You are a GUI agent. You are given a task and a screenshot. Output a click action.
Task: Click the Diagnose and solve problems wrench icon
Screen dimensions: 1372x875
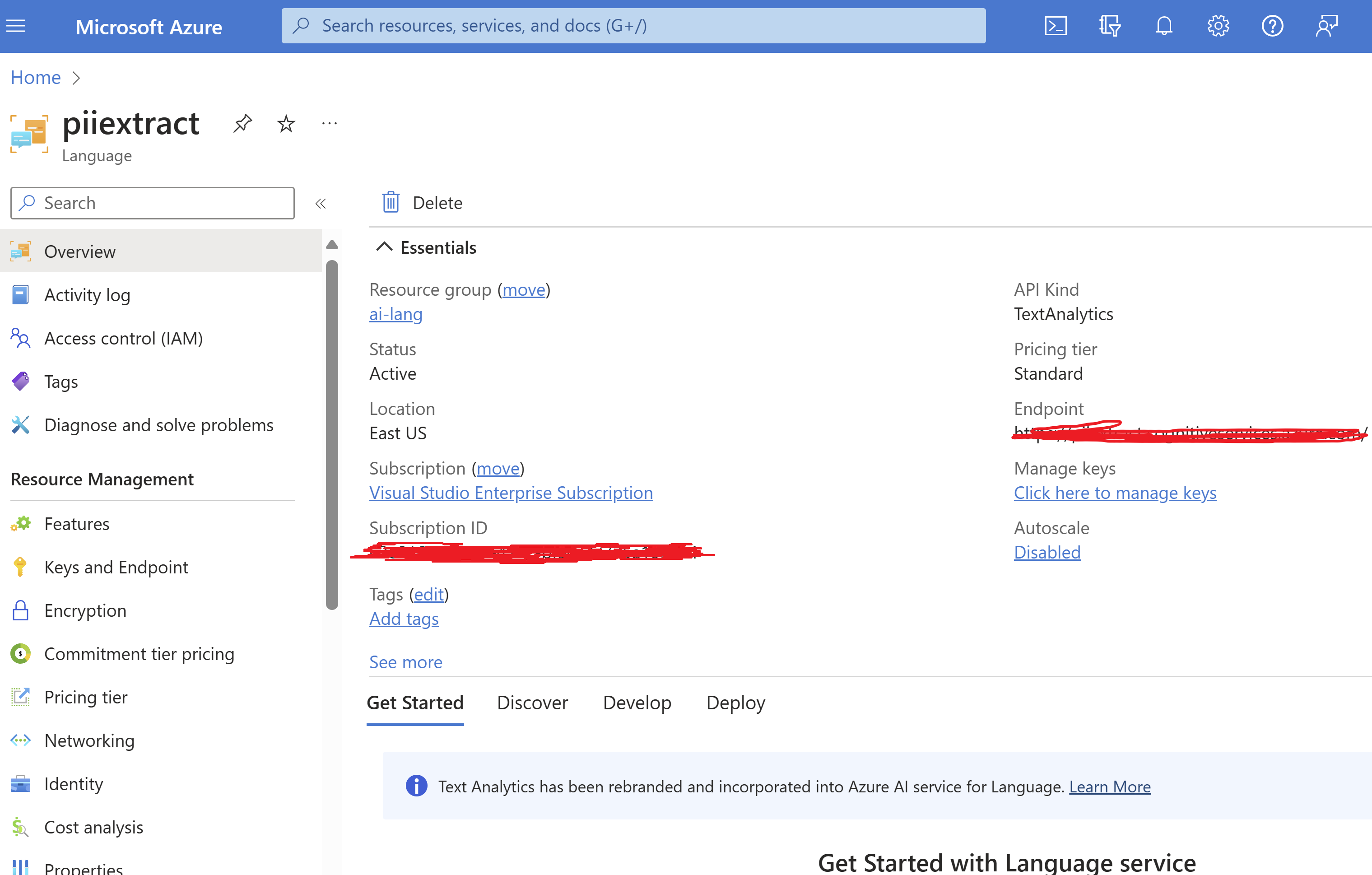20,424
